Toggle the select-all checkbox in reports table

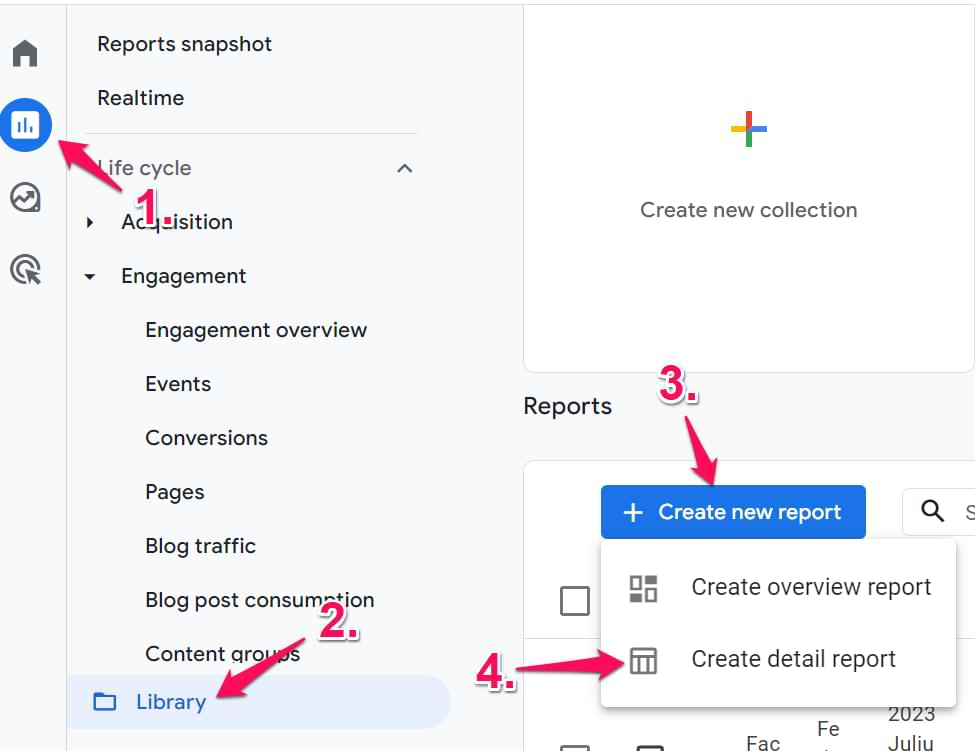tap(574, 601)
